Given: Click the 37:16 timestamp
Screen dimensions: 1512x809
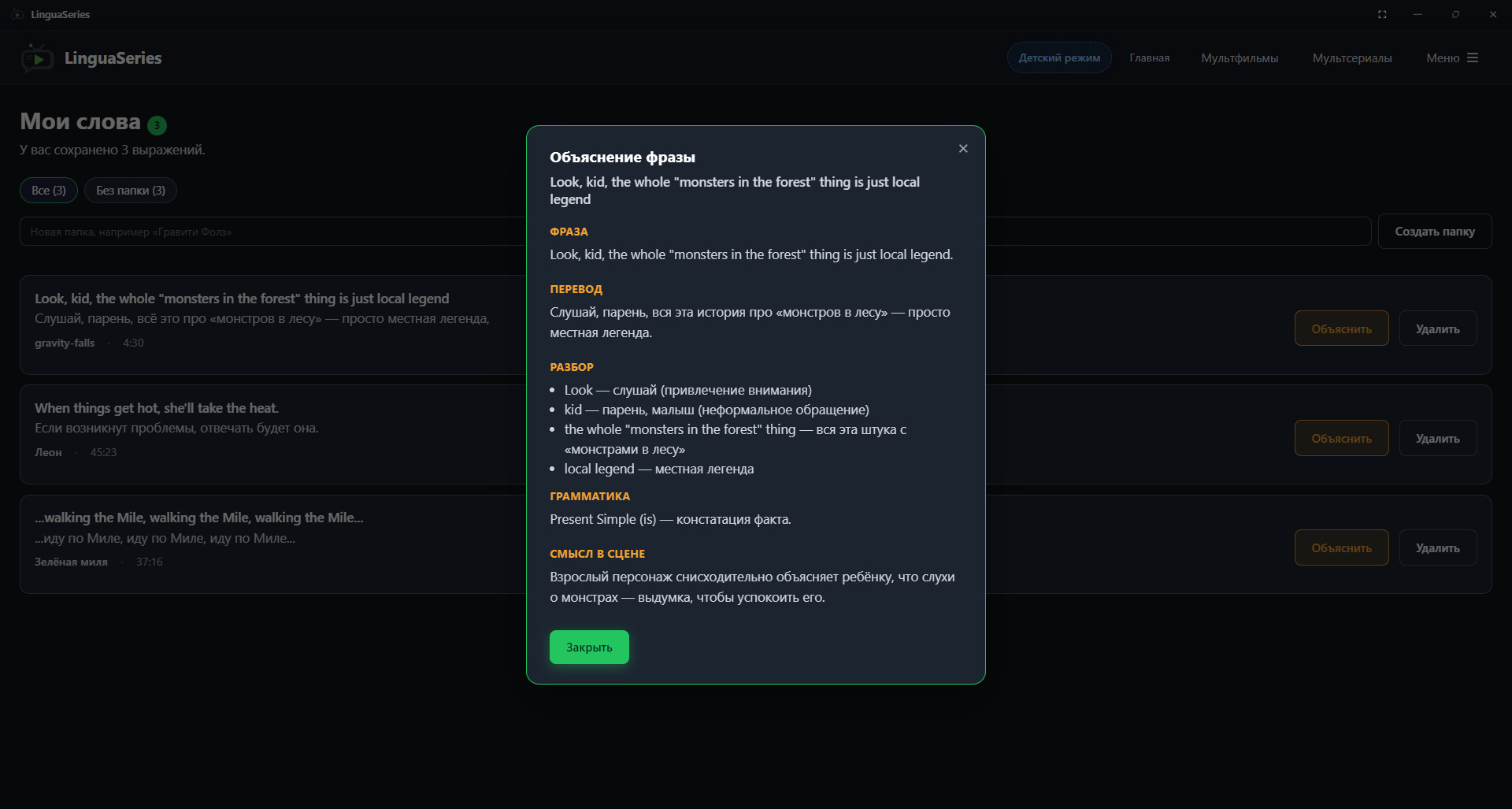Looking at the screenshot, I should (149, 562).
